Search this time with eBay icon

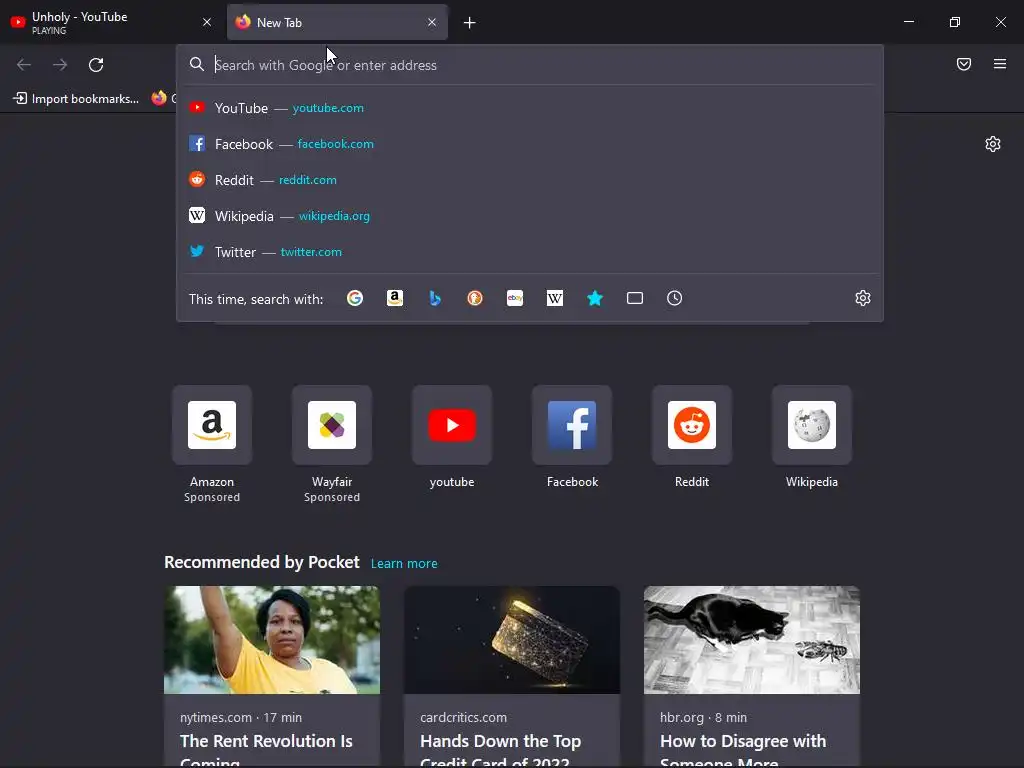(515, 298)
